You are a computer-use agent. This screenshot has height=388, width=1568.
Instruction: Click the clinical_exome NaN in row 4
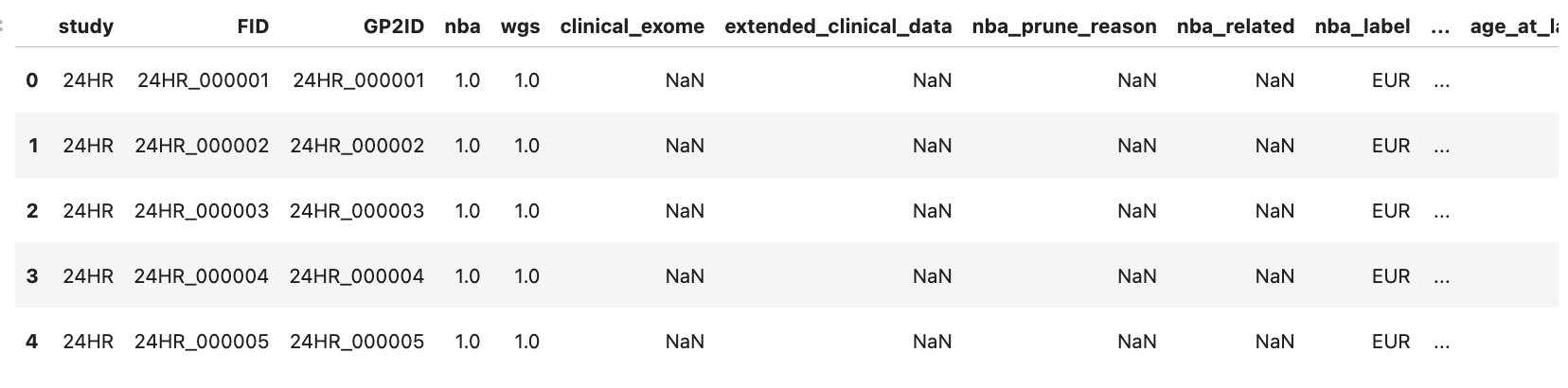click(x=685, y=342)
